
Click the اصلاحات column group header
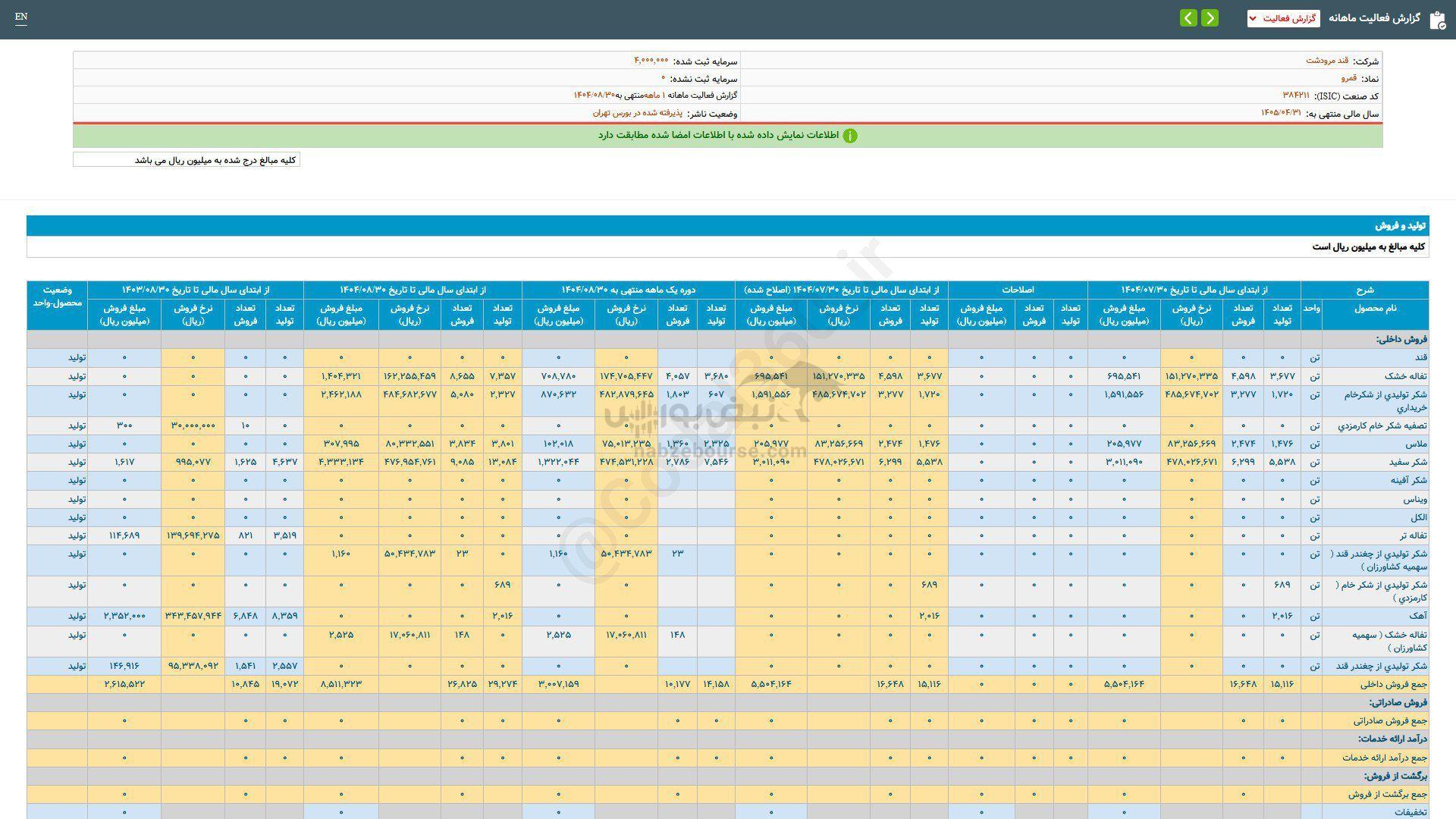pyautogui.click(x=1017, y=290)
